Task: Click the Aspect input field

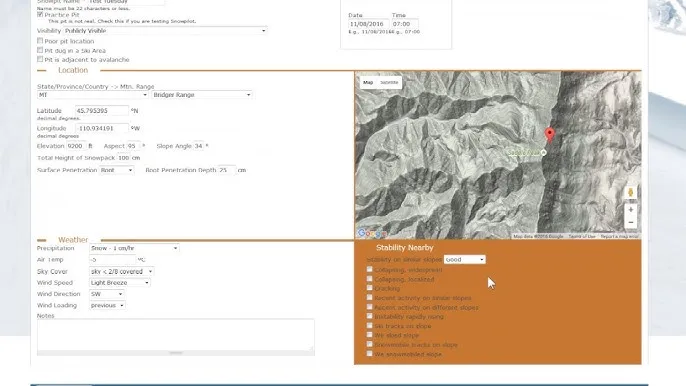Action: (x=133, y=146)
